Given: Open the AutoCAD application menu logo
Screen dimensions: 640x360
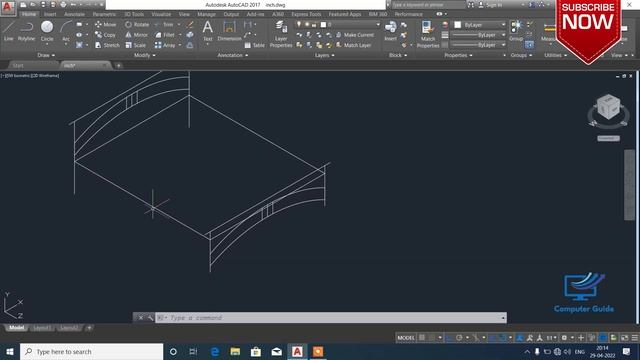Looking at the screenshot, I should pyautogui.click(x=8, y=7).
